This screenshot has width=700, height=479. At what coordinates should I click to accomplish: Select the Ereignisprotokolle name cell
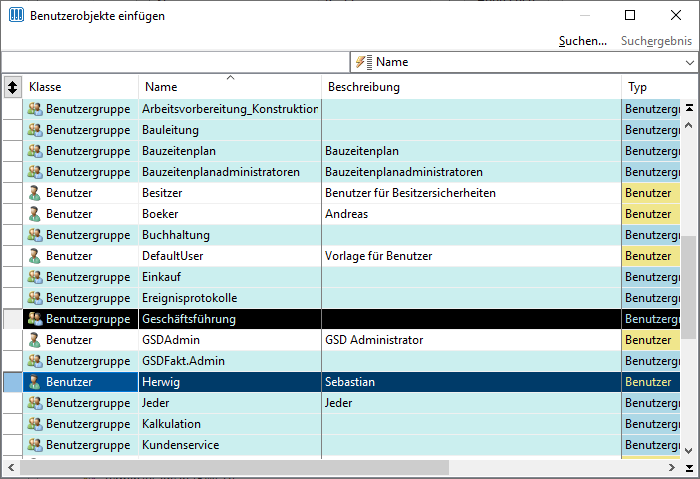tap(230, 298)
